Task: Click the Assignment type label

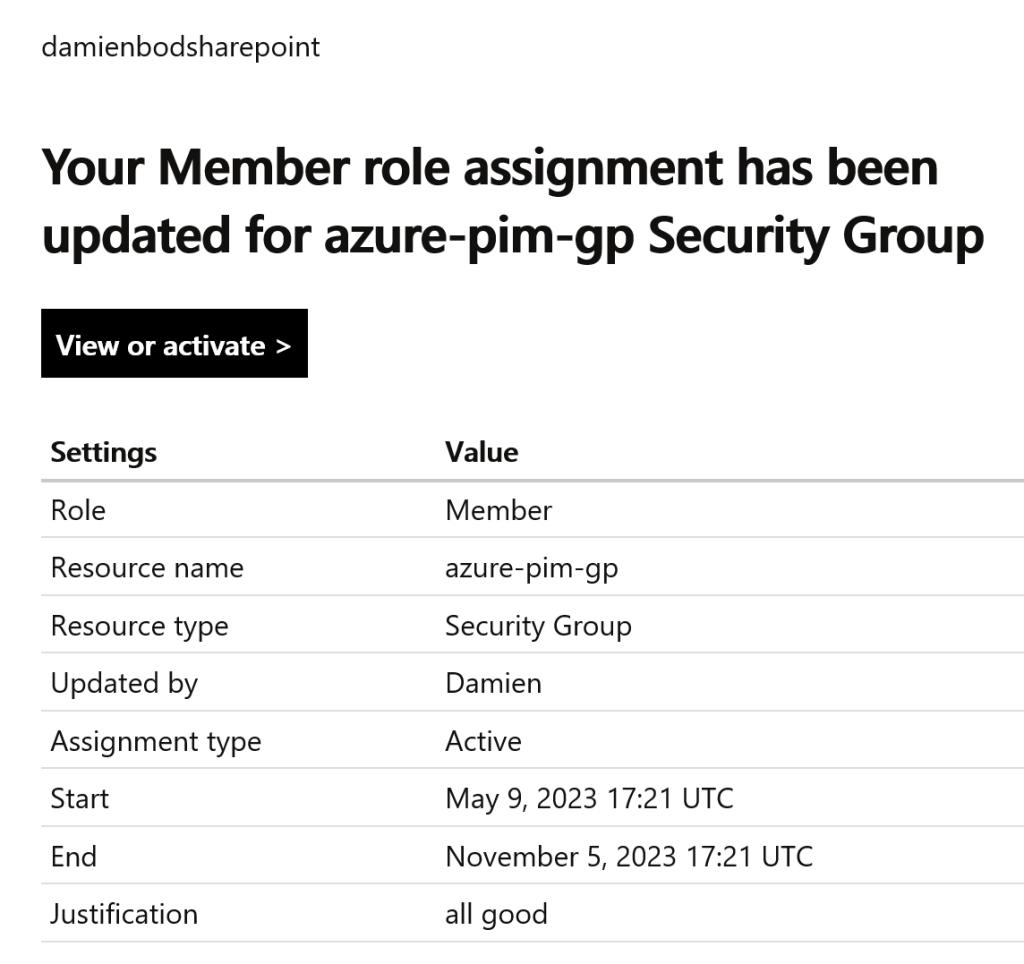Action: (x=155, y=741)
